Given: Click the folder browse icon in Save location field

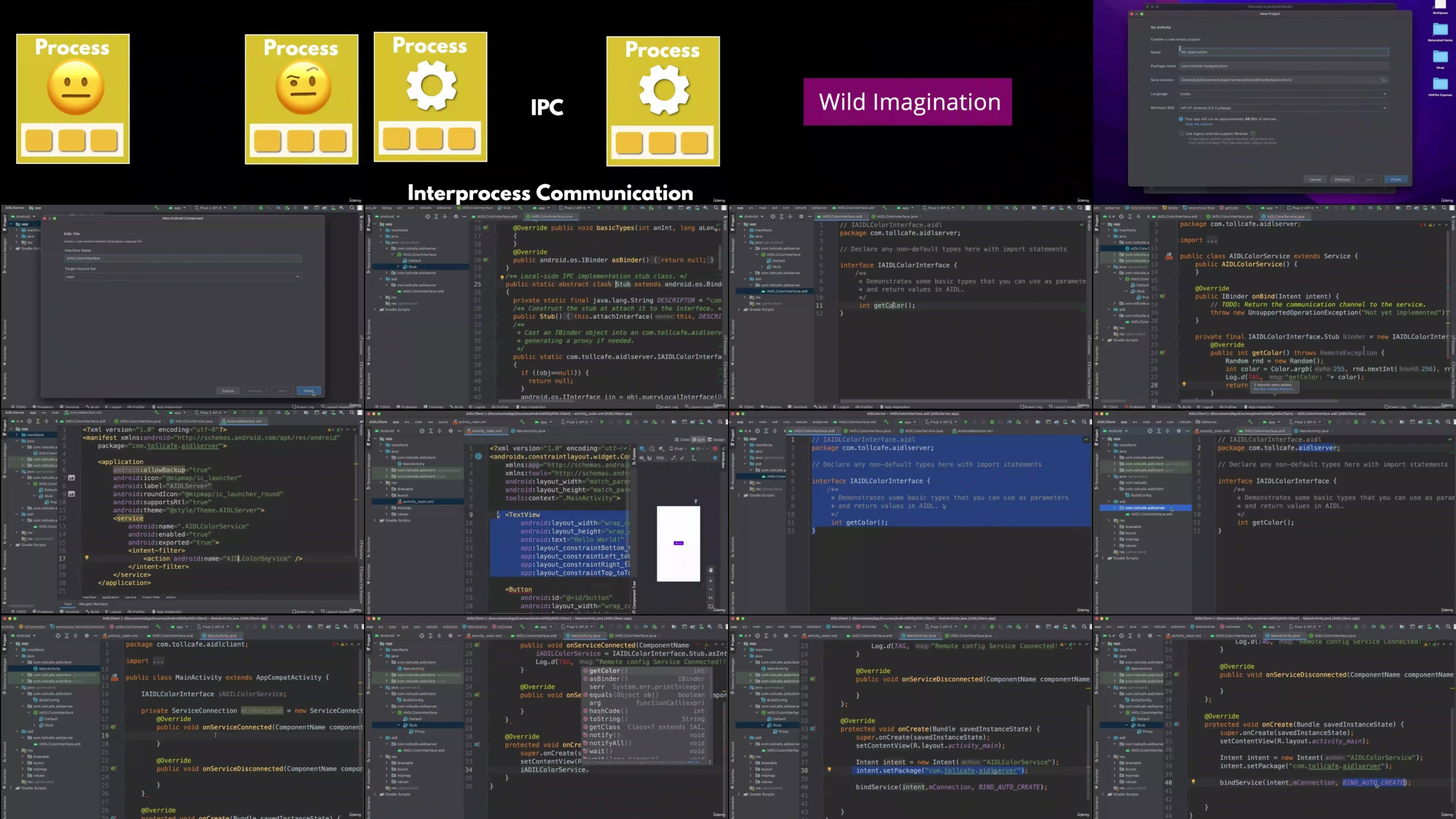Looking at the screenshot, I should point(1384,80).
